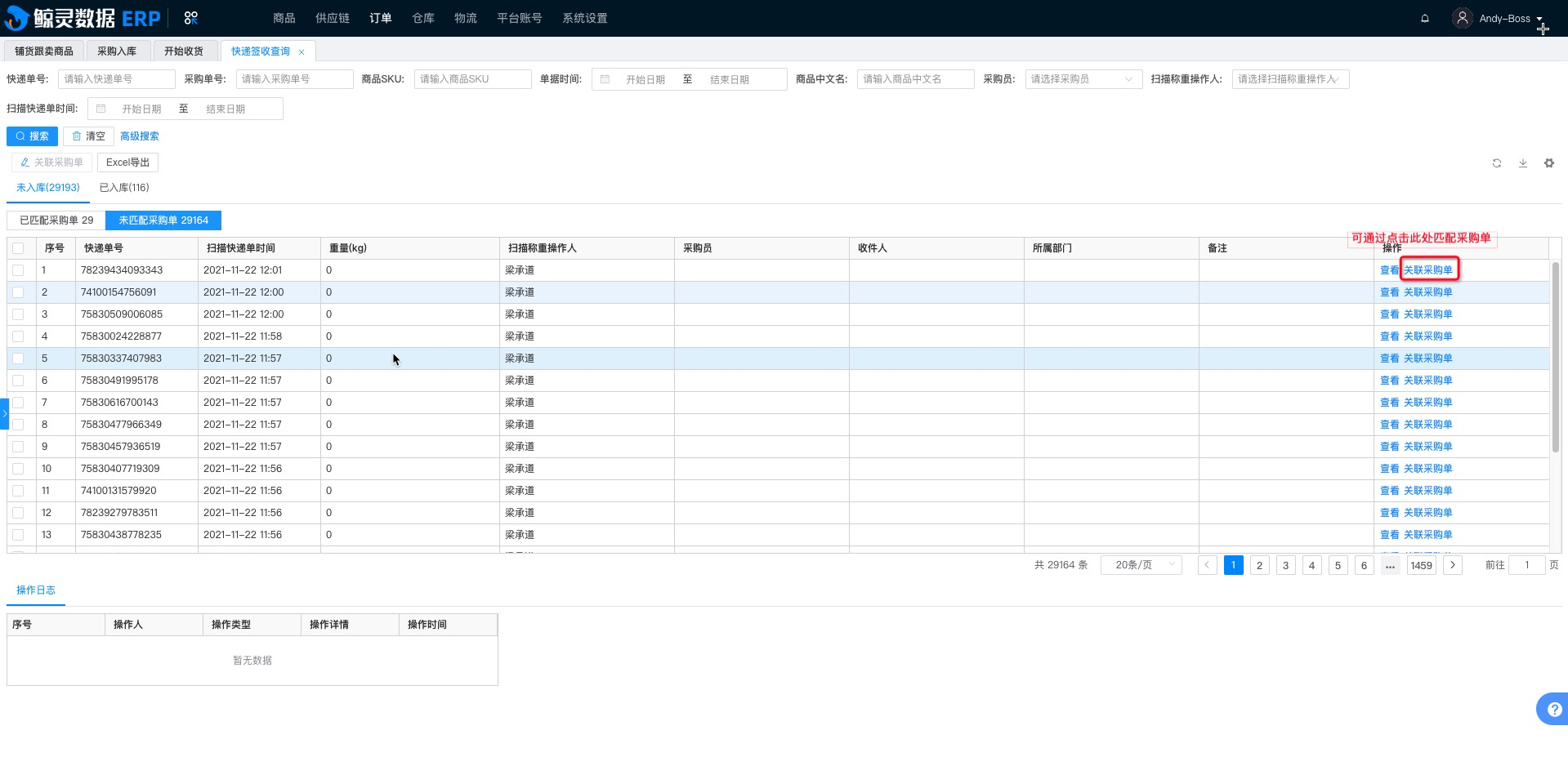
Task: Check the row for 75830509006085
Action: [18, 314]
